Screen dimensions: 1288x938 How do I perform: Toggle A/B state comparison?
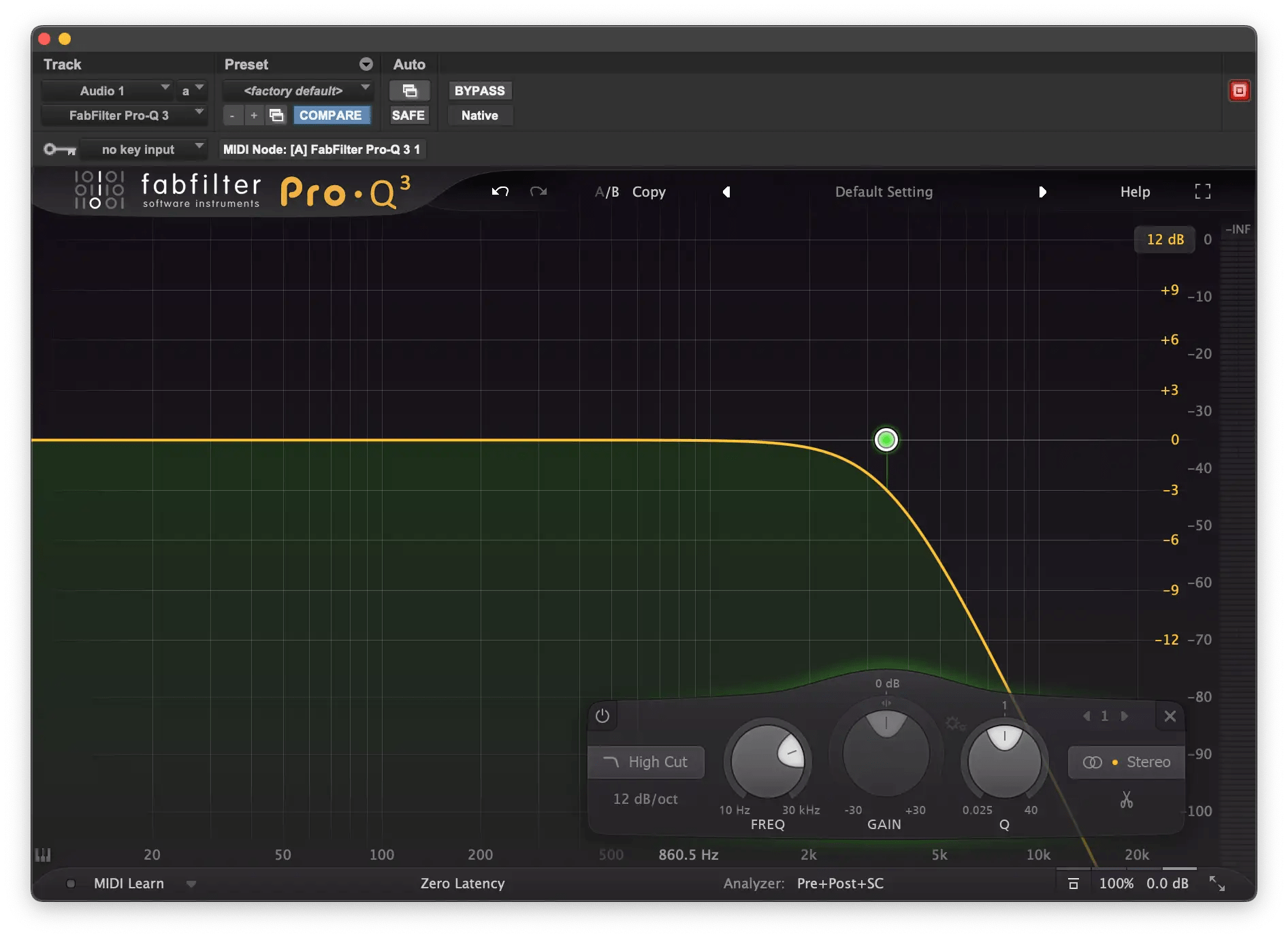pos(607,192)
